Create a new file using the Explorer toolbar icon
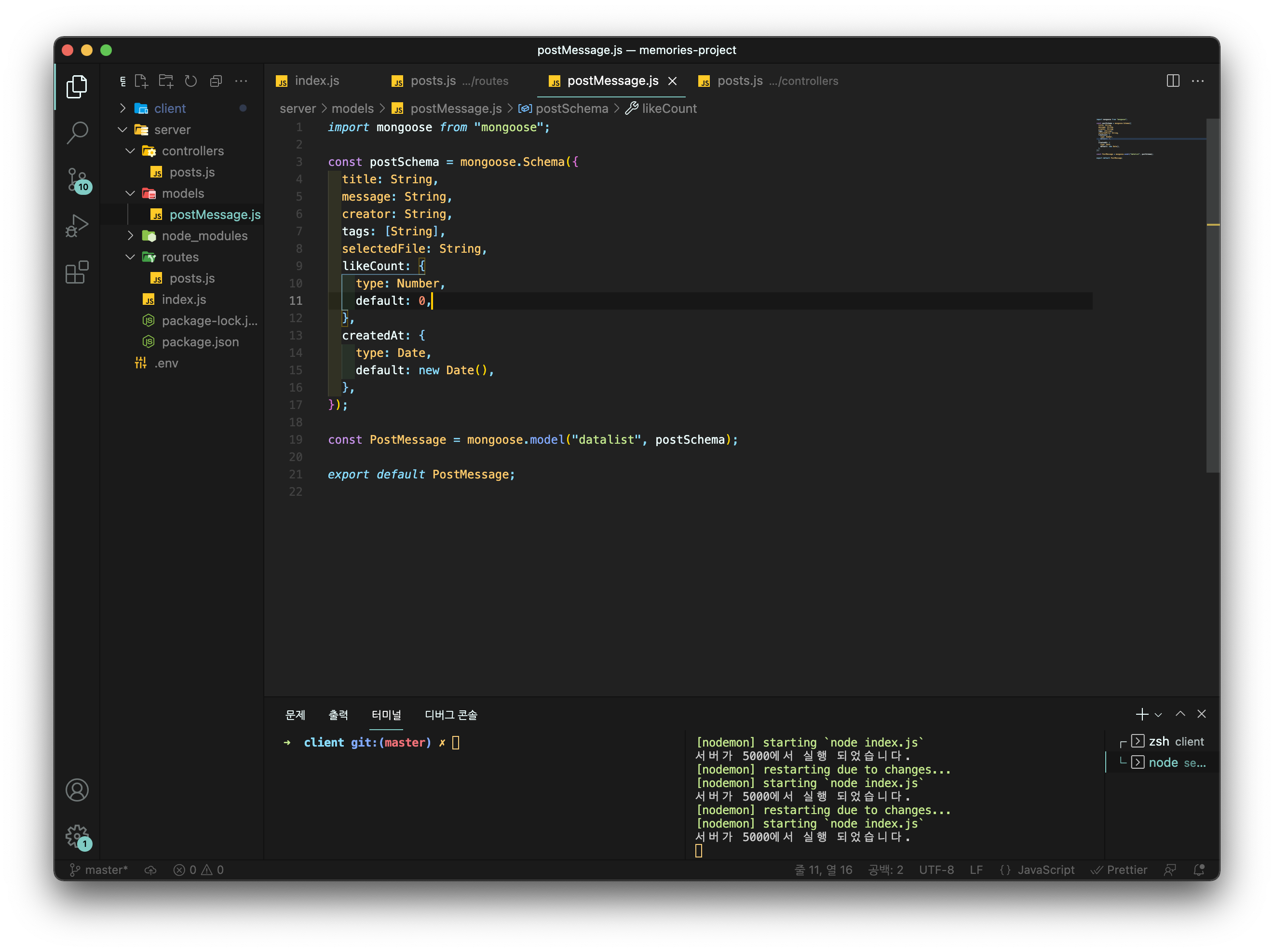Viewport: 1274px width, 952px height. tap(141, 82)
